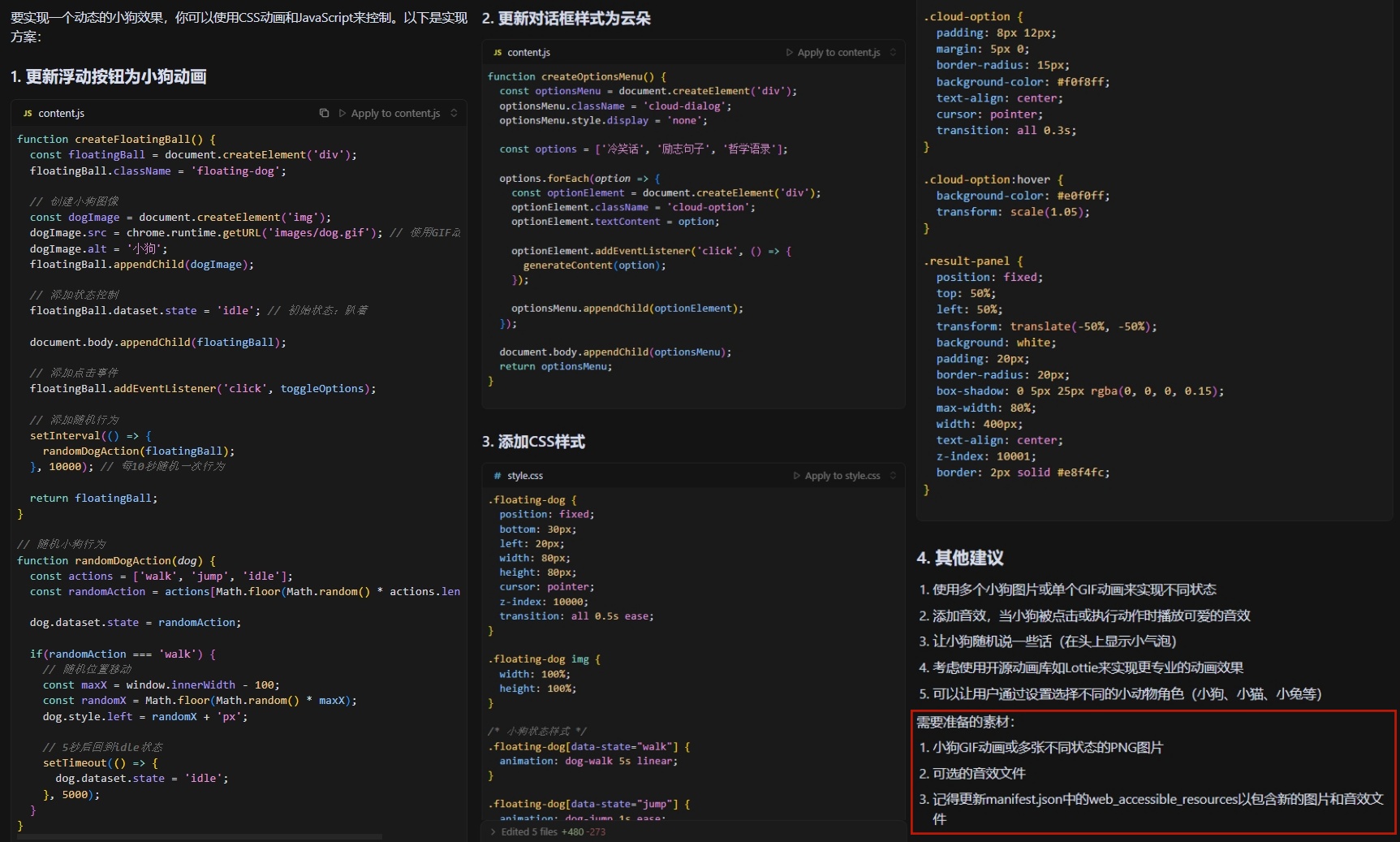
Task: Click the #f0f8ff background-color value in .cloud-option
Action: pos(1083,82)
